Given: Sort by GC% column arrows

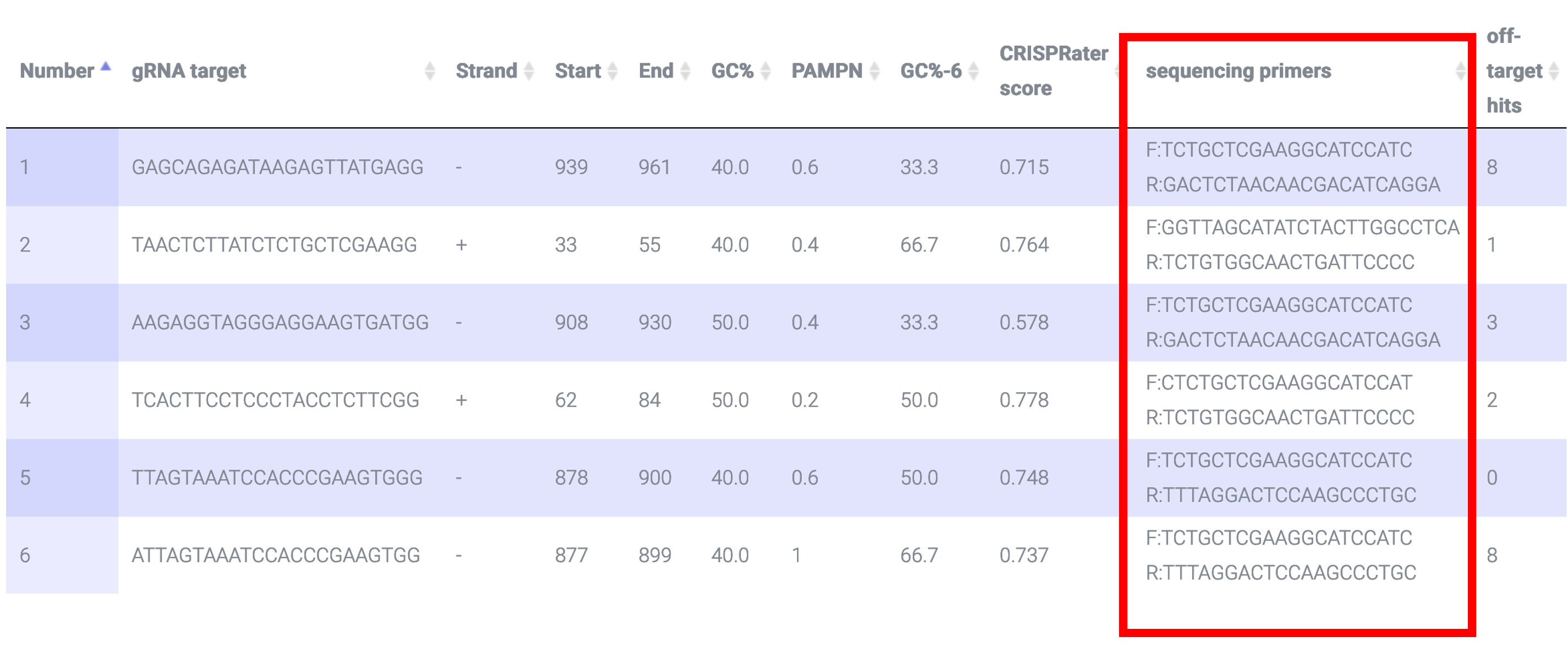Looking at the screenshot, I should [766, 71].
